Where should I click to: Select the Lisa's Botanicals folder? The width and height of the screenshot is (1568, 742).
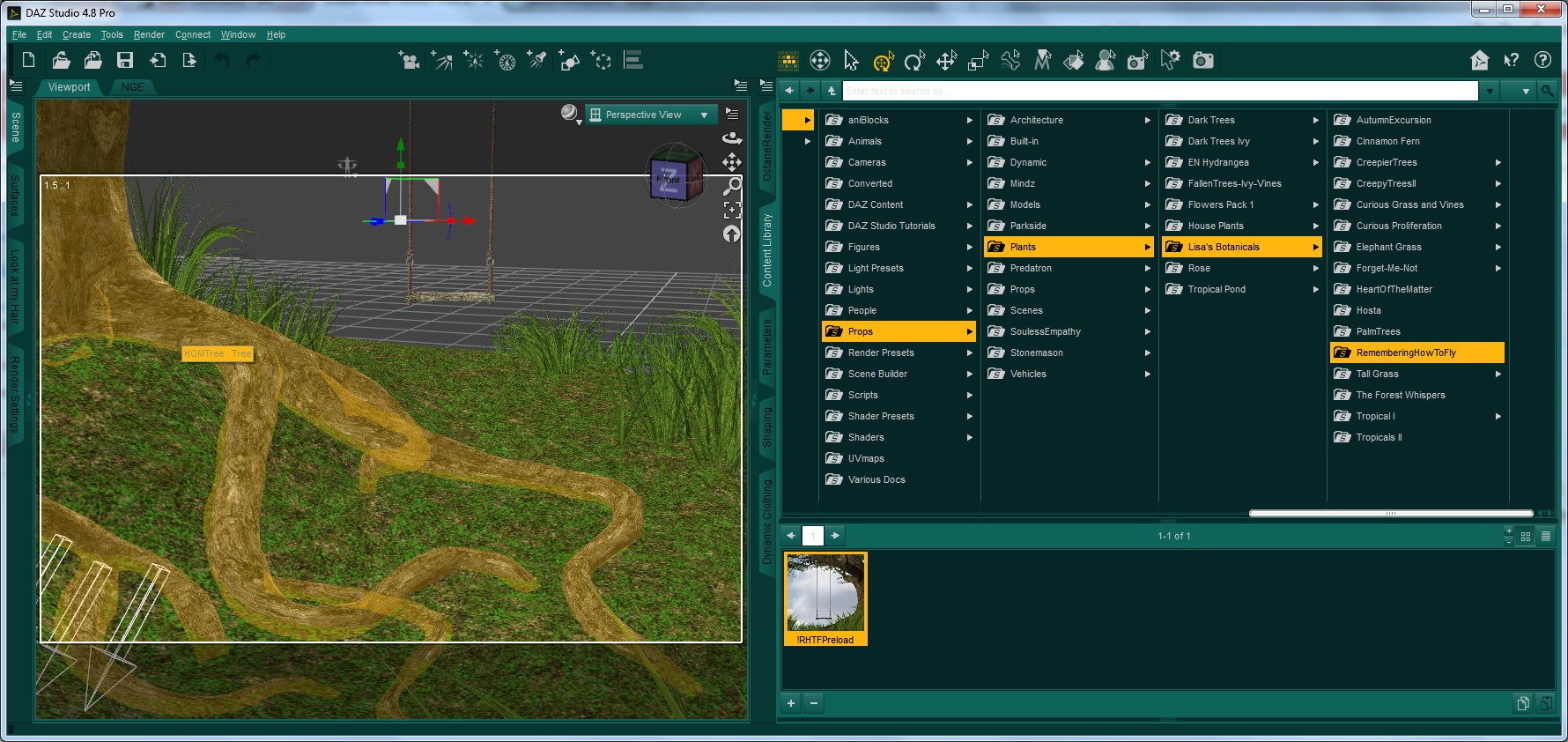coord(1241,247)
